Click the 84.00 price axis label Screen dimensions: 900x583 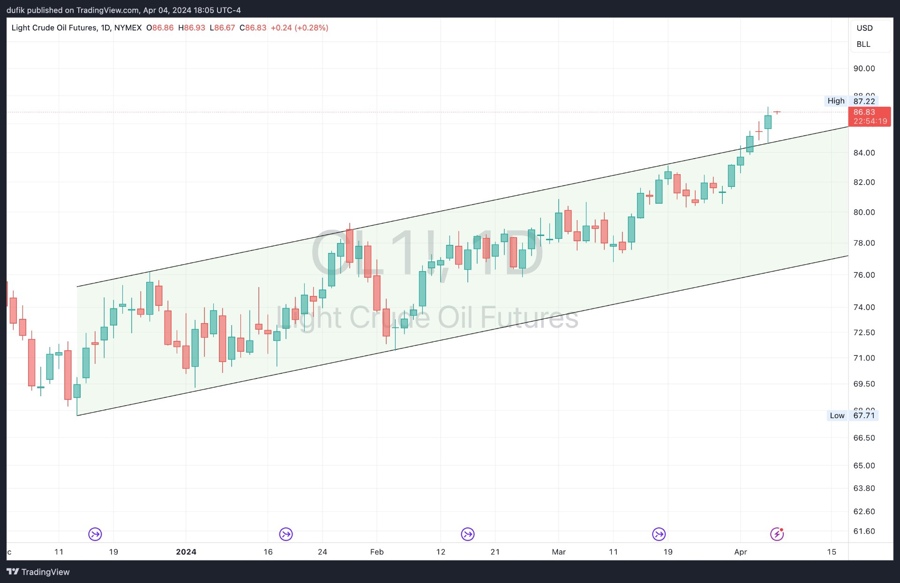coord(864,153)
